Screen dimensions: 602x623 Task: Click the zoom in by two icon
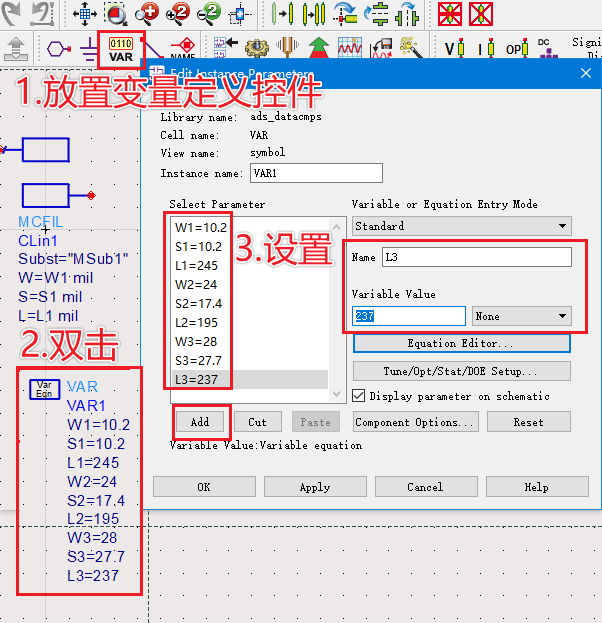tap(178, 14)
